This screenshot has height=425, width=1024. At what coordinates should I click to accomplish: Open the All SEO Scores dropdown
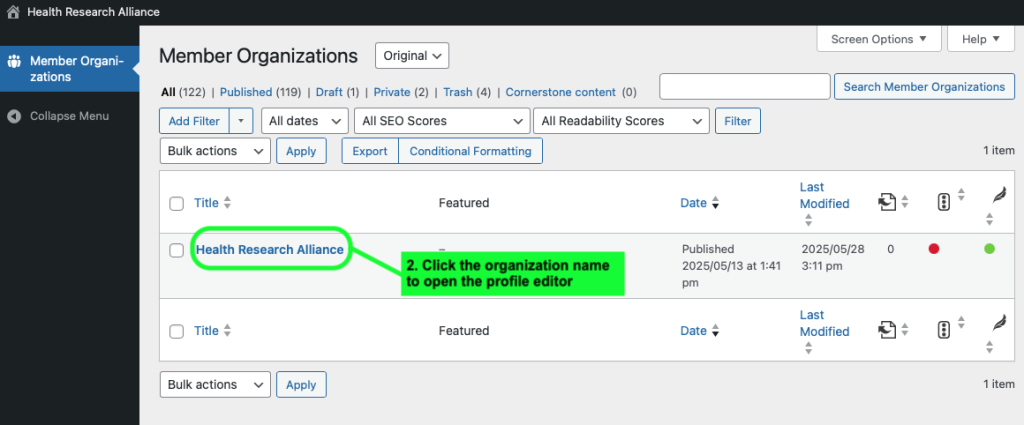[442, 121]
